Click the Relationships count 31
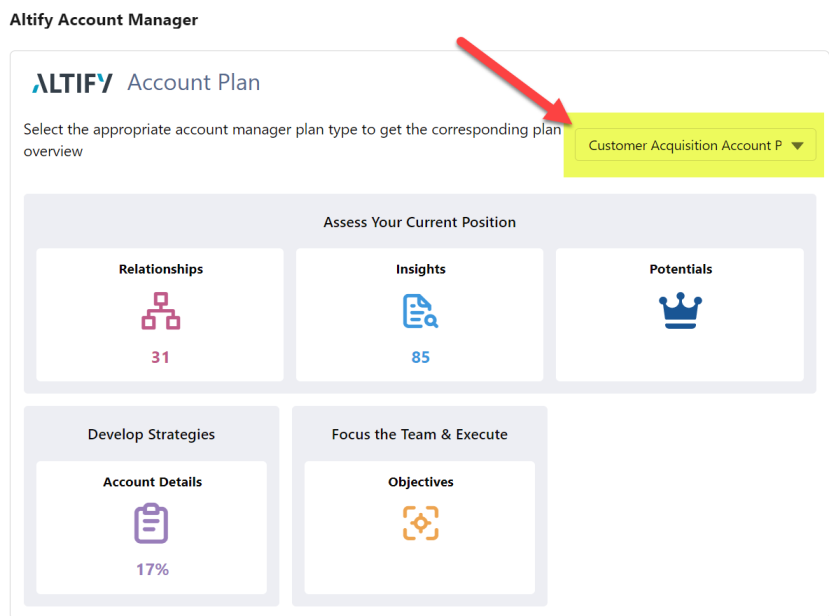The image size is (829, 616). [160, 357]
